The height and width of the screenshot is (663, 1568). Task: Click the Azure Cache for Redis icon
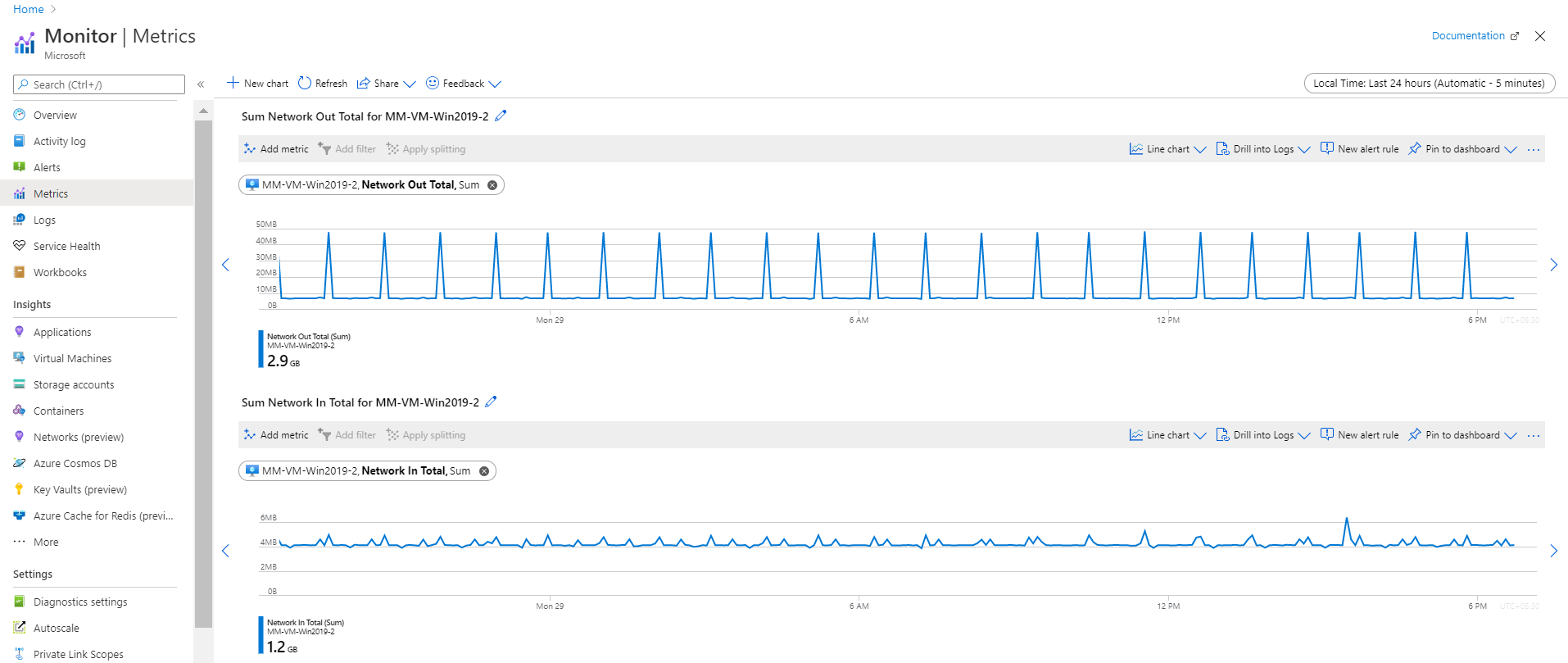click(x=19, y=515)
